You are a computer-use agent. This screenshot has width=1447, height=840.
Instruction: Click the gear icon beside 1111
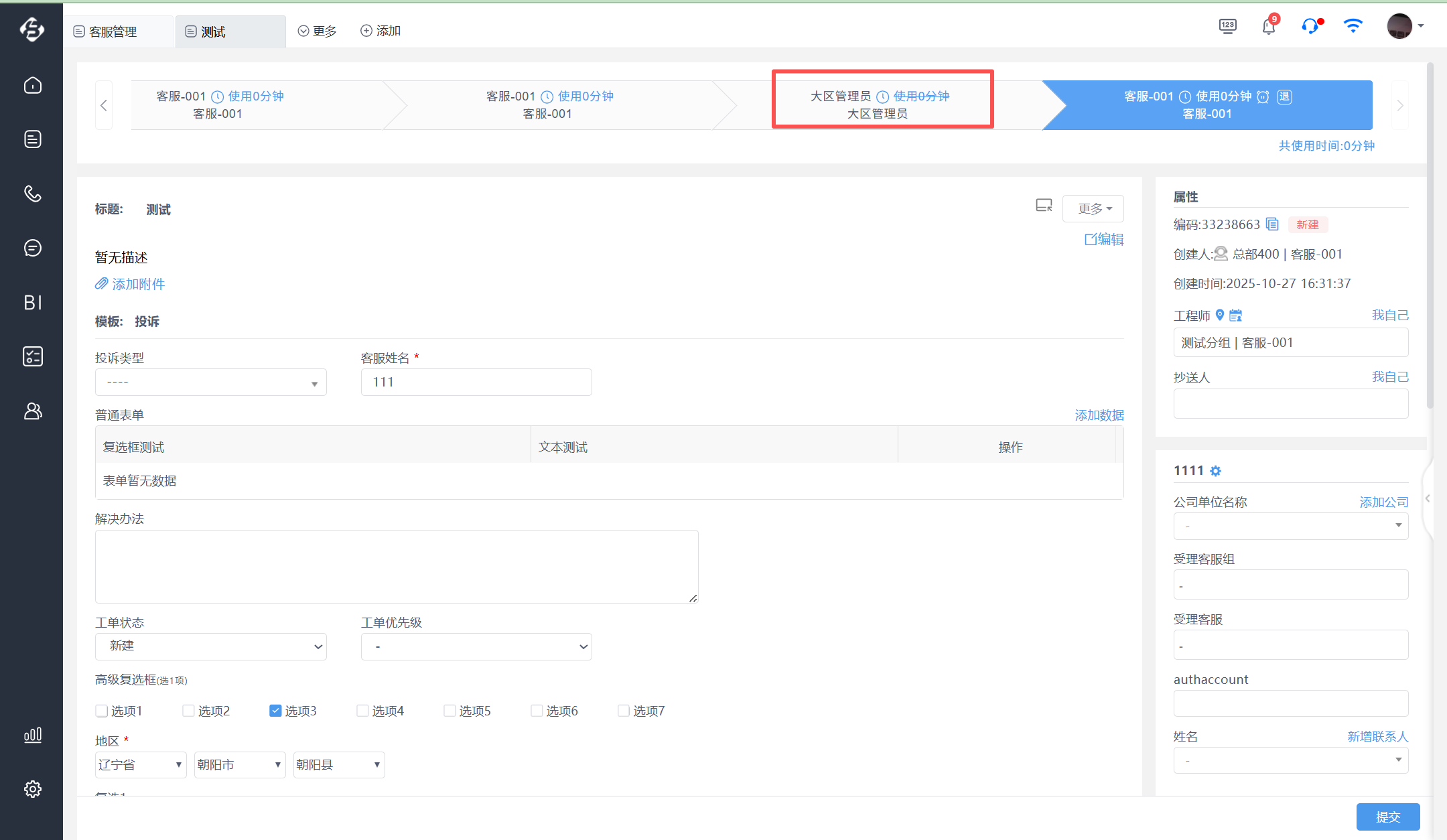click(x=1215, y=471)
